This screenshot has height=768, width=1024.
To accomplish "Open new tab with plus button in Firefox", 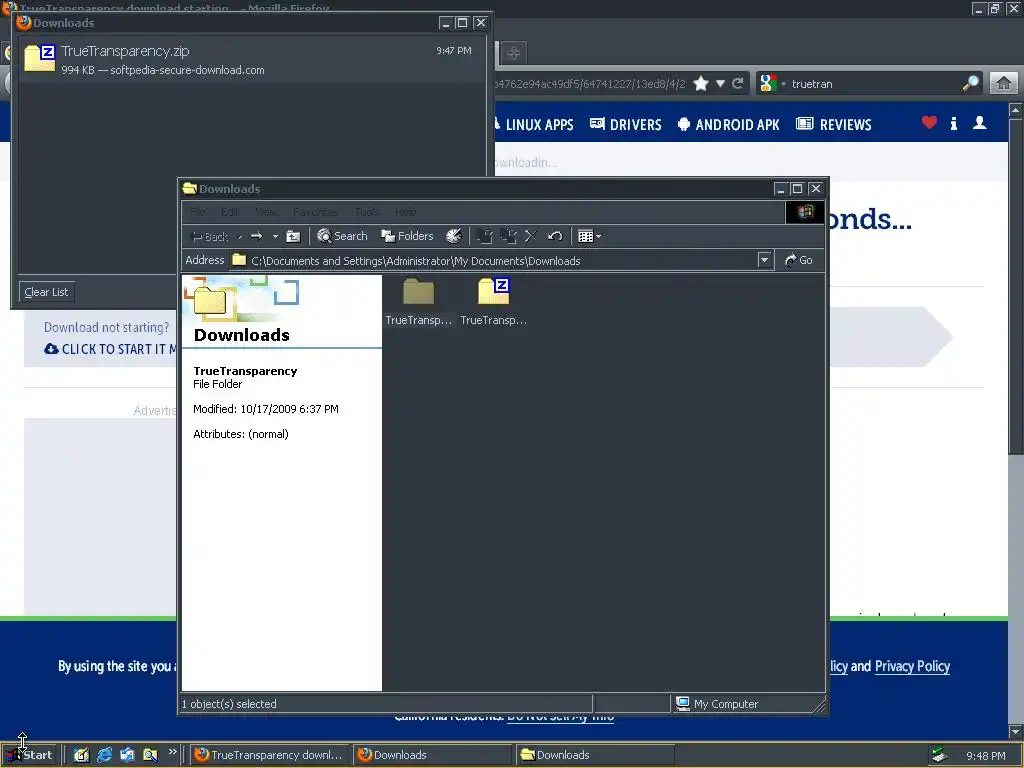I will 513,53.
